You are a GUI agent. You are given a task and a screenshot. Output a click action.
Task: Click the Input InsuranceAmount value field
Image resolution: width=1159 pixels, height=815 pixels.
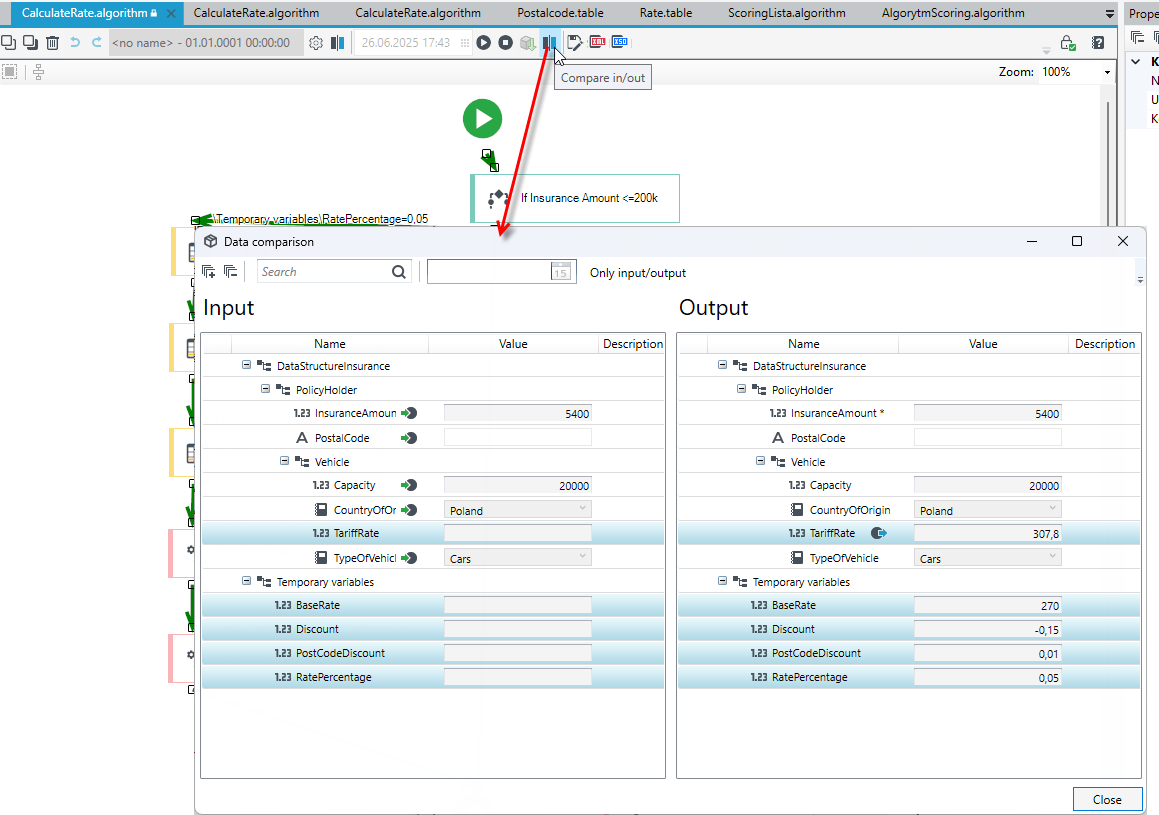click(x=517, y=414)
